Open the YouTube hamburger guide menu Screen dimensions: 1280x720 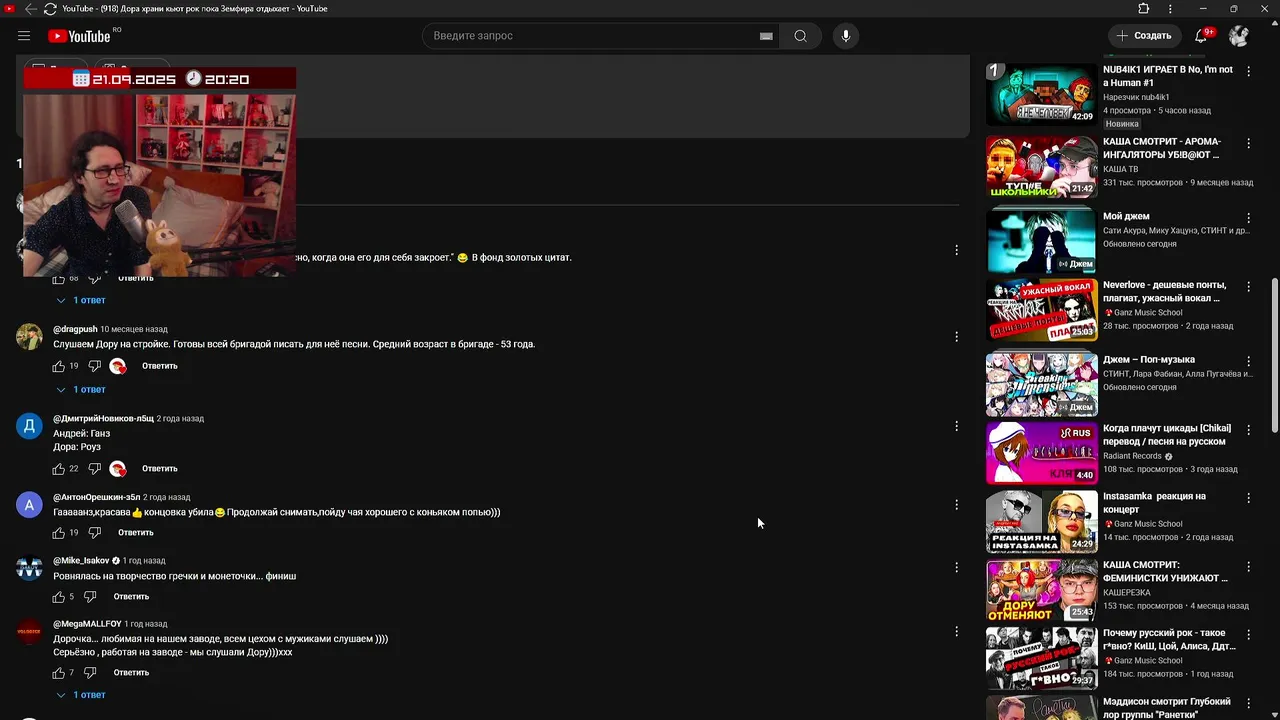pos(24,36)
